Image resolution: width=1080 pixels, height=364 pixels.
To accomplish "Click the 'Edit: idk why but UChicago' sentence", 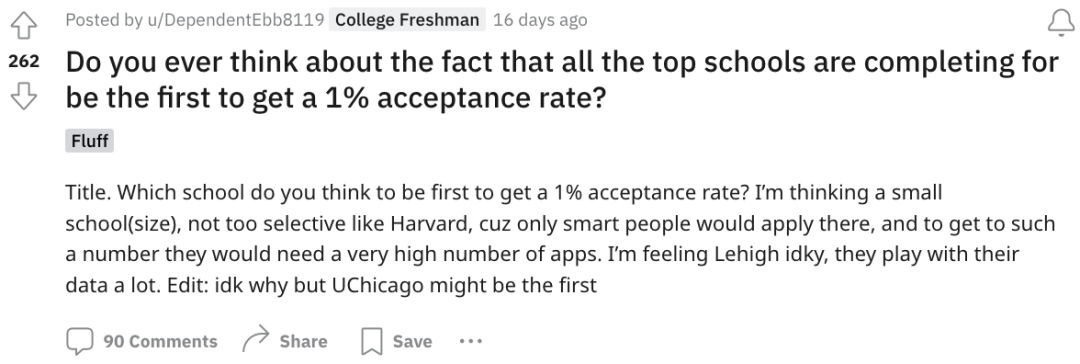I will pos(382,285).
